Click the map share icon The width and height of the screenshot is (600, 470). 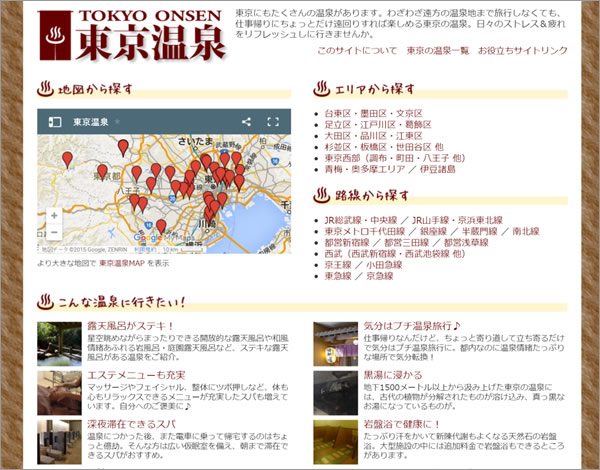click(x=246, y=122)
